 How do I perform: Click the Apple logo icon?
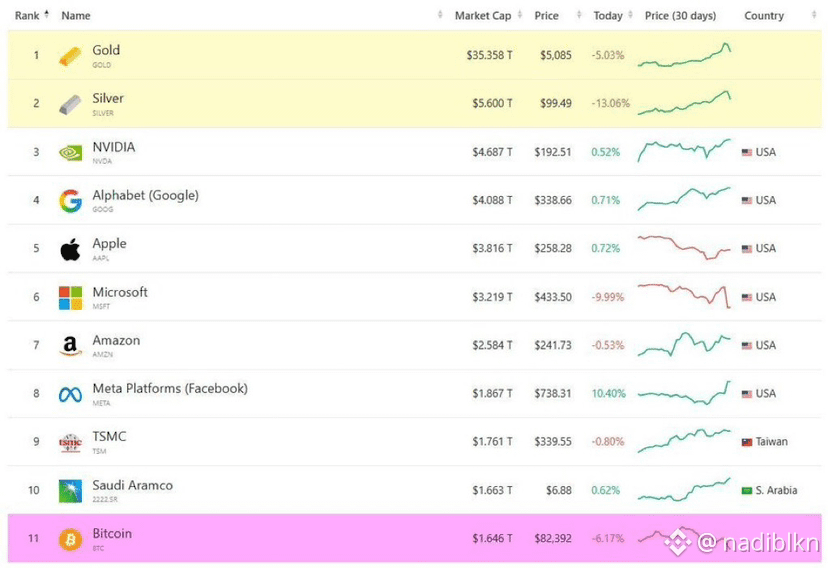70,249
